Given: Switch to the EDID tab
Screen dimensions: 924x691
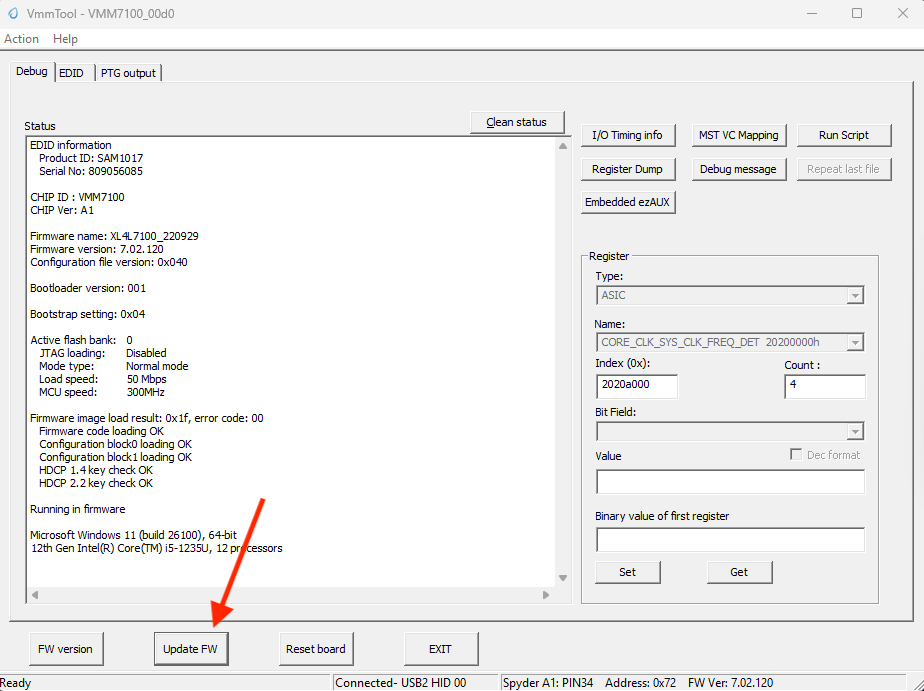Looking at the screenshot, I should pyautogui.click(x=71, y=72).
